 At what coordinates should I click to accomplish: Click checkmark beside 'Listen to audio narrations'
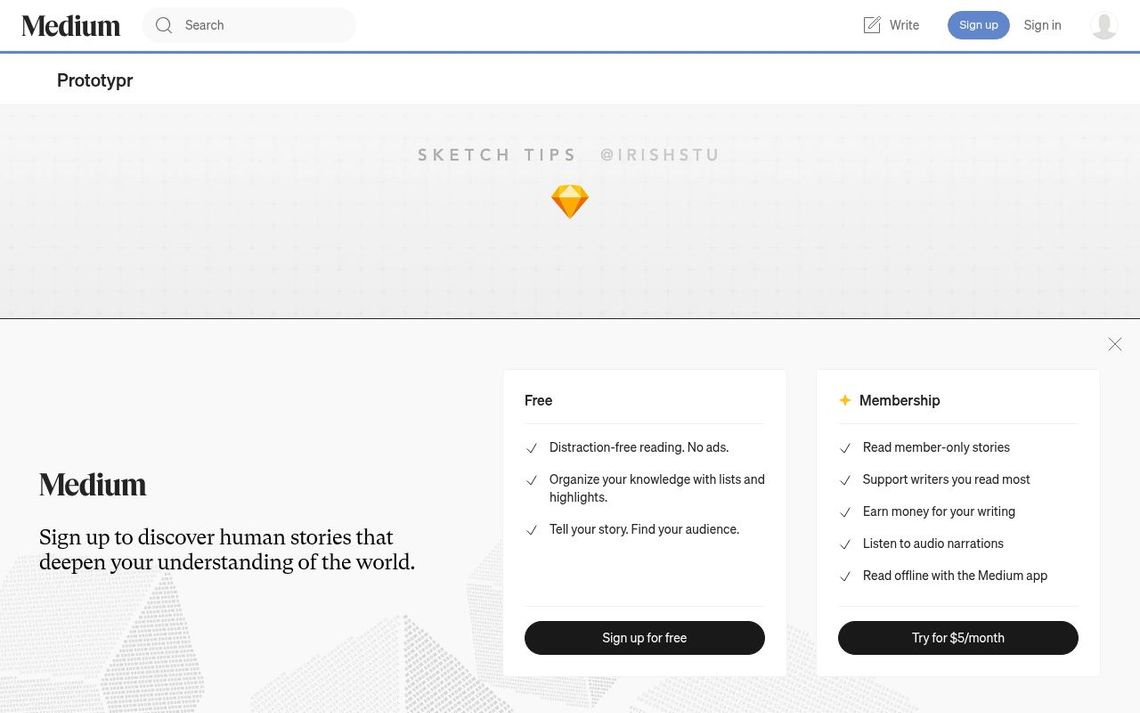click(x=845, y=544)
